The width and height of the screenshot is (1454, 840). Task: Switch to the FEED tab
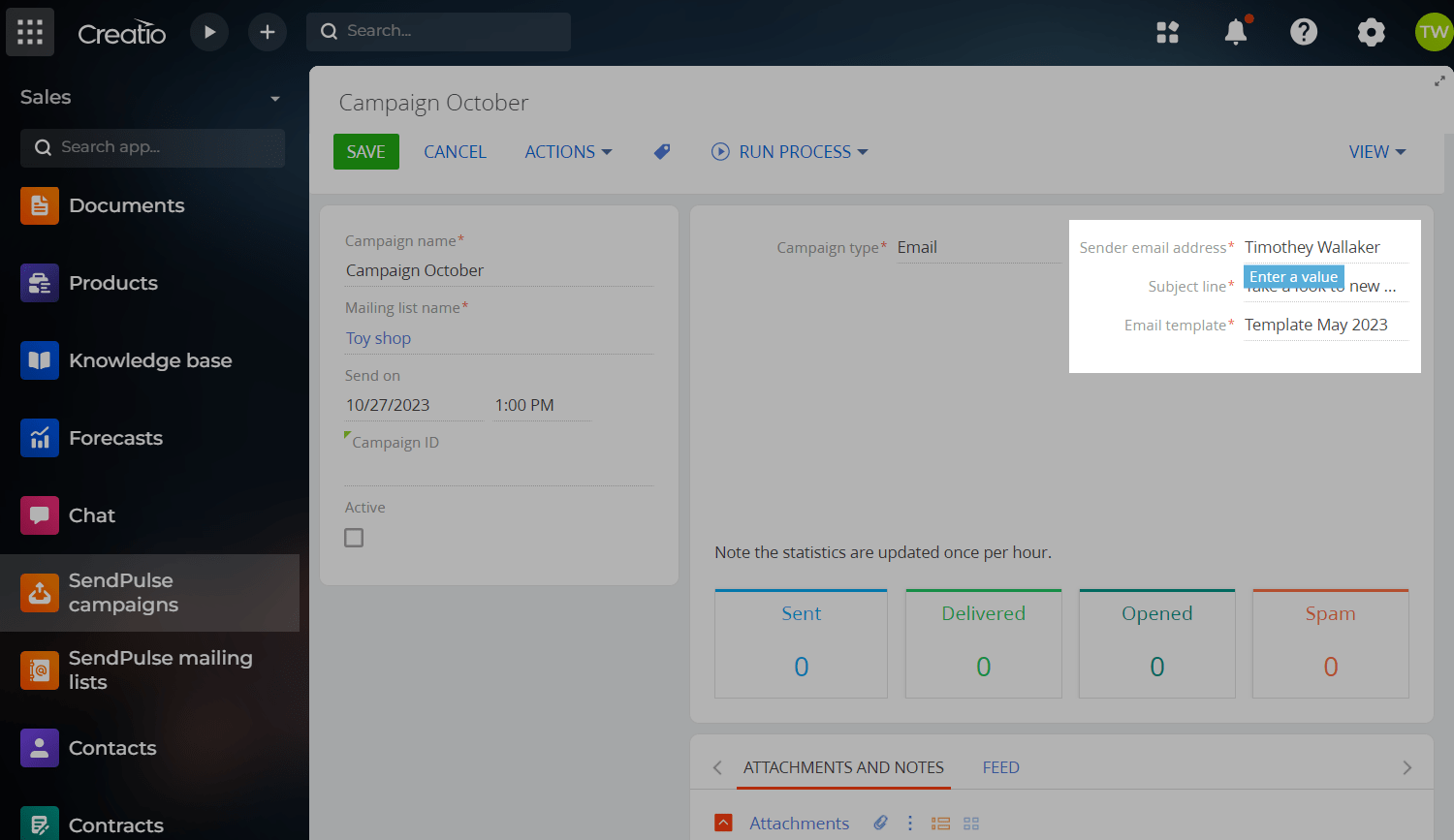(x=1000, y=767)
